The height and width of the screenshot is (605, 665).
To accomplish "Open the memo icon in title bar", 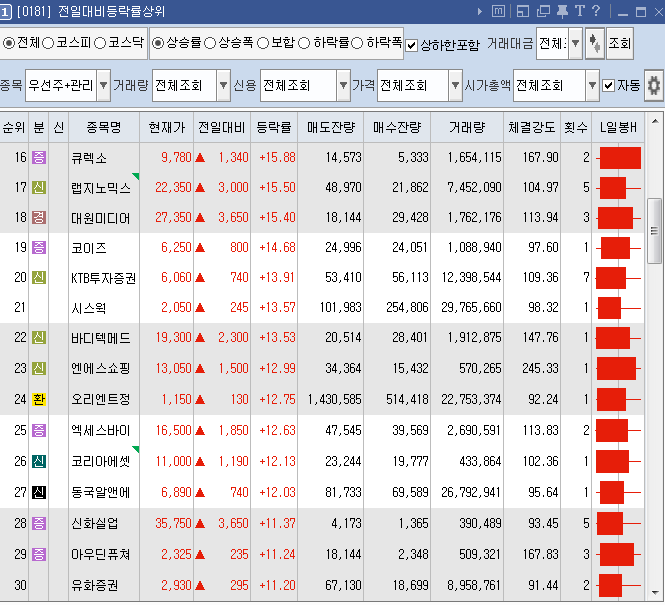I will point(498,11).
